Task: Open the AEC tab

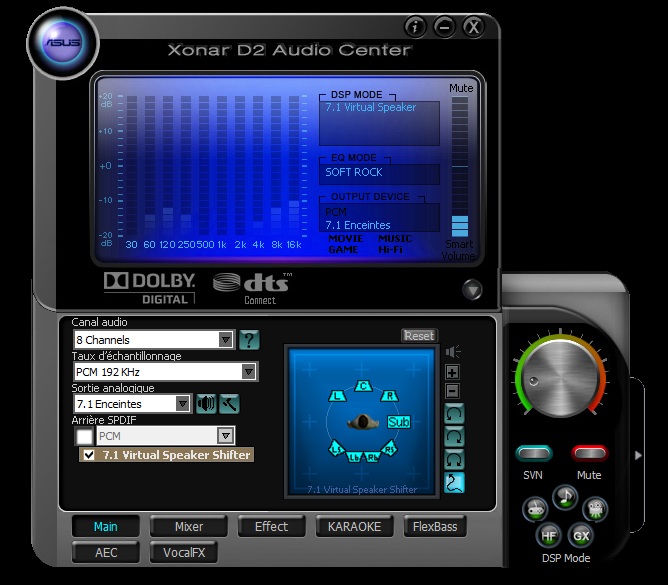Action: 106,552
